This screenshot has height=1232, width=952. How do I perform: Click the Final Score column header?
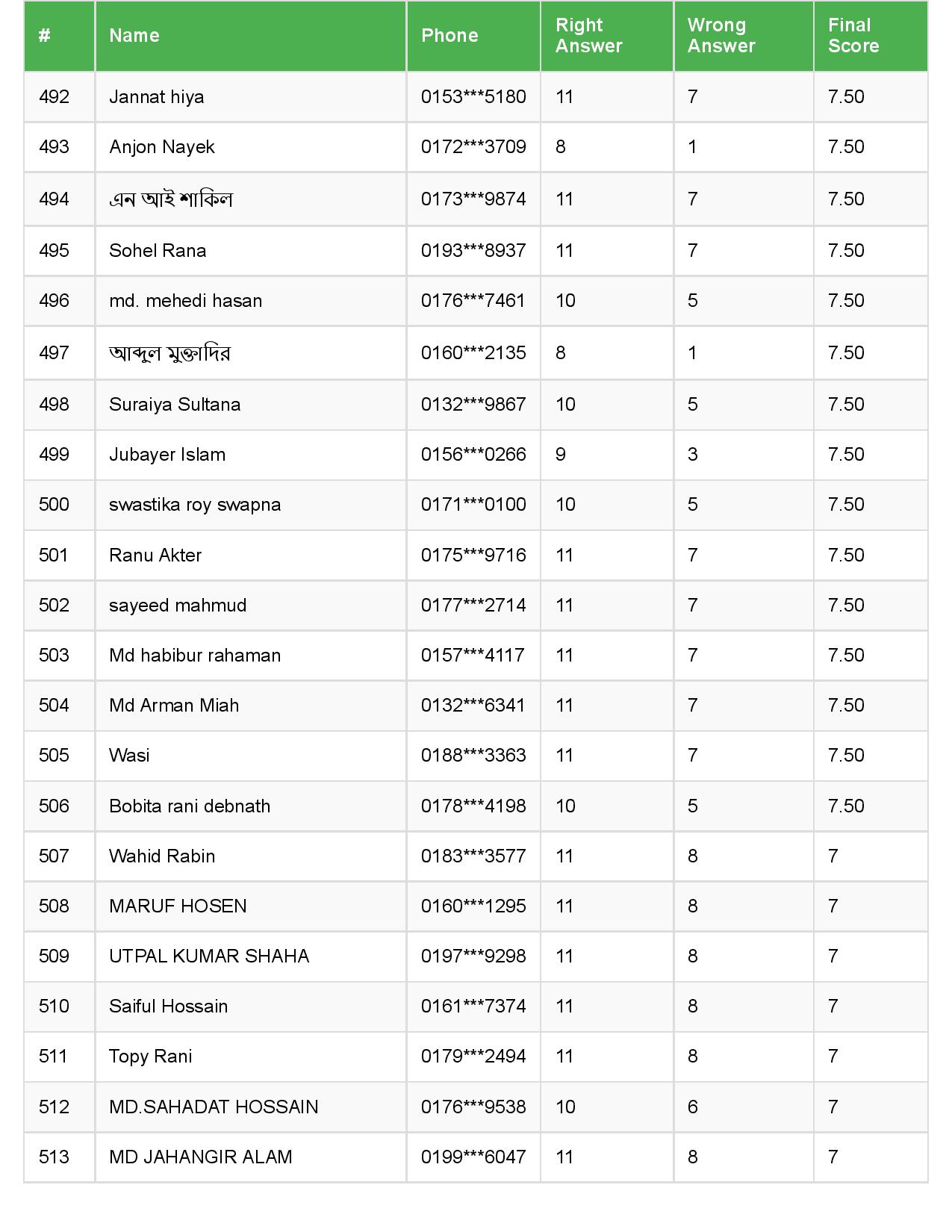pos(853,36)
